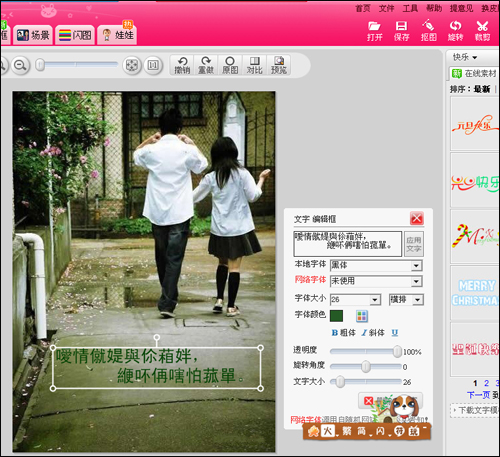The image size is (500, 457).
Task: Click the 简 simplified Chinese IME button
Action: pos(362,431)
